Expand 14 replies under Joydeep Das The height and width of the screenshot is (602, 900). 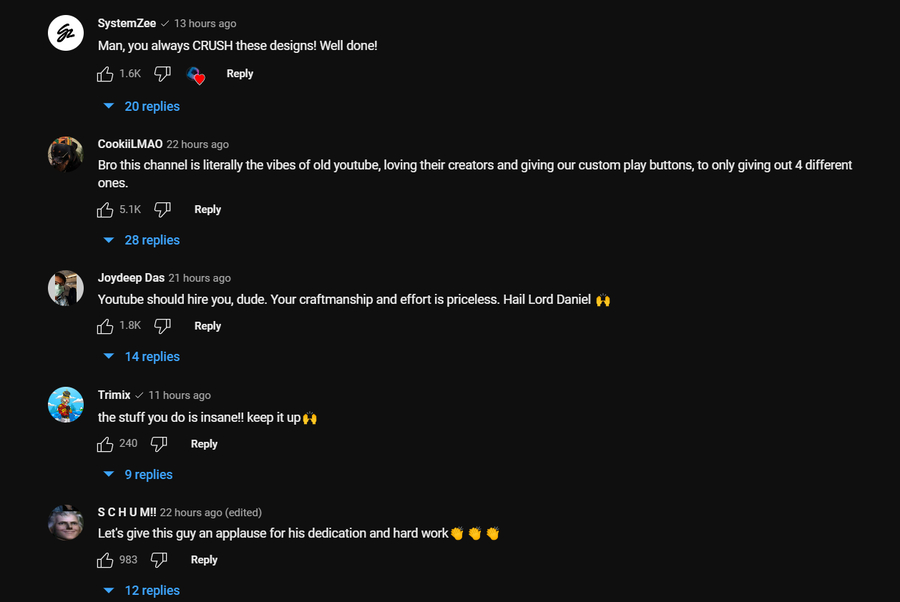pyautogui.click(x=142, y=356)
